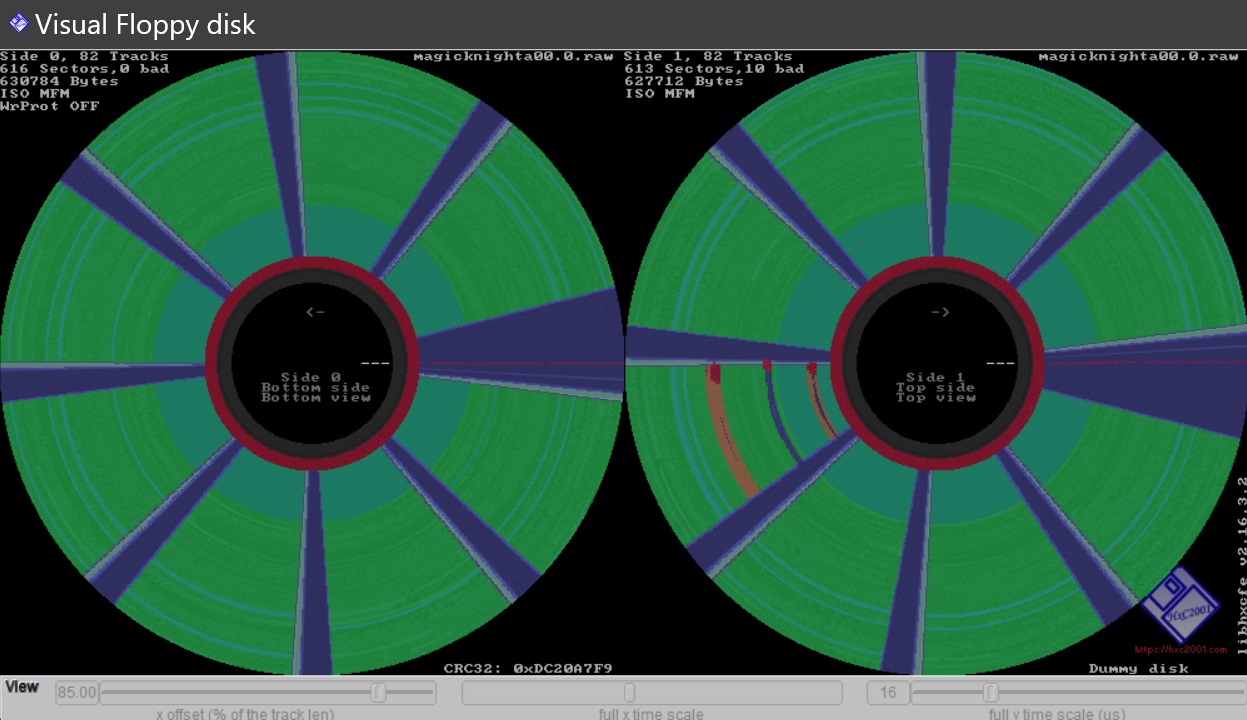The width and height of the screenshot is (1247, 720).
Task: Click the full x time scale slider handle
Action: 629,693
